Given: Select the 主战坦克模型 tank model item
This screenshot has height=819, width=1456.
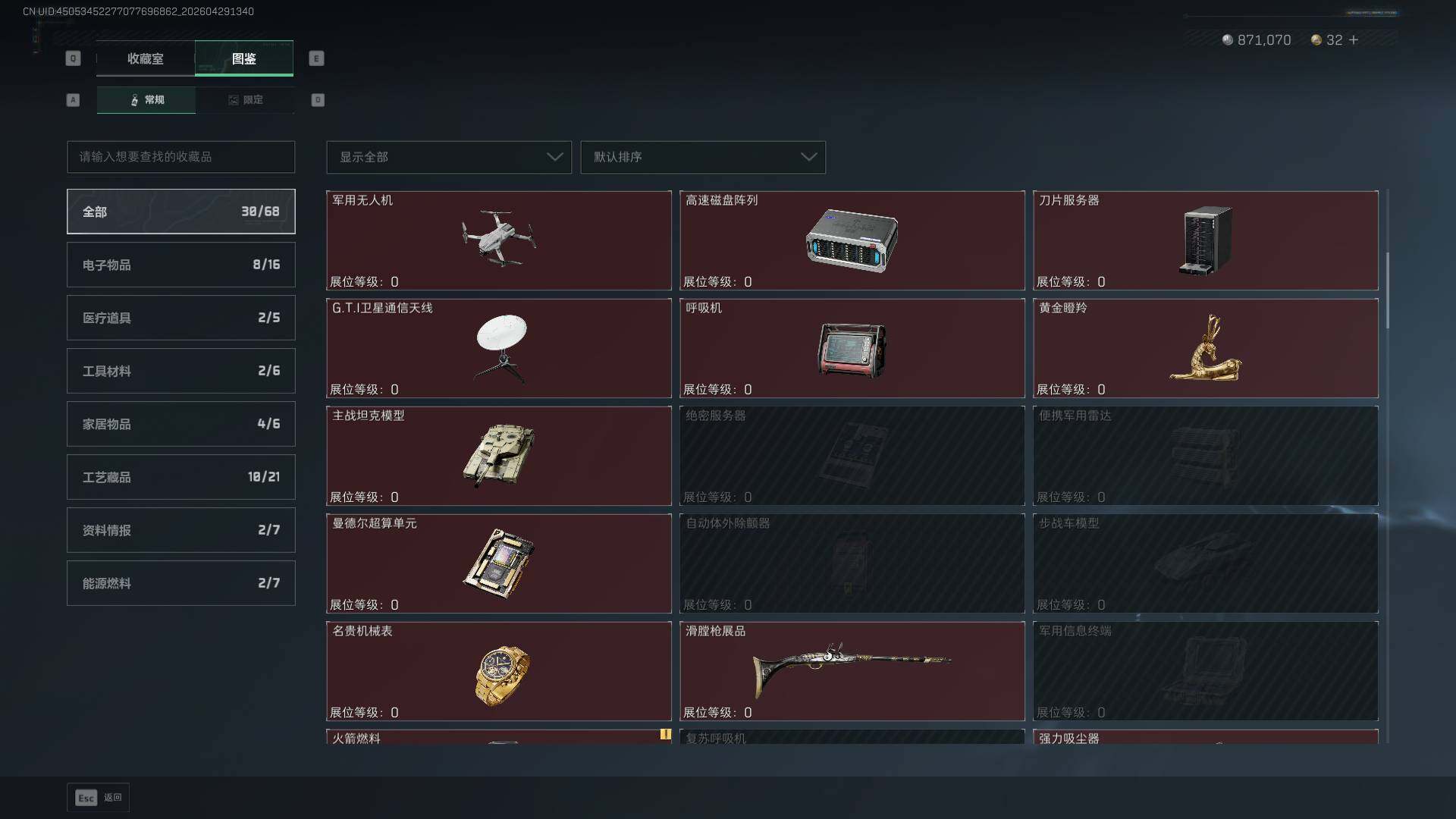Looking at the screenshot, I should coord(499,456).
